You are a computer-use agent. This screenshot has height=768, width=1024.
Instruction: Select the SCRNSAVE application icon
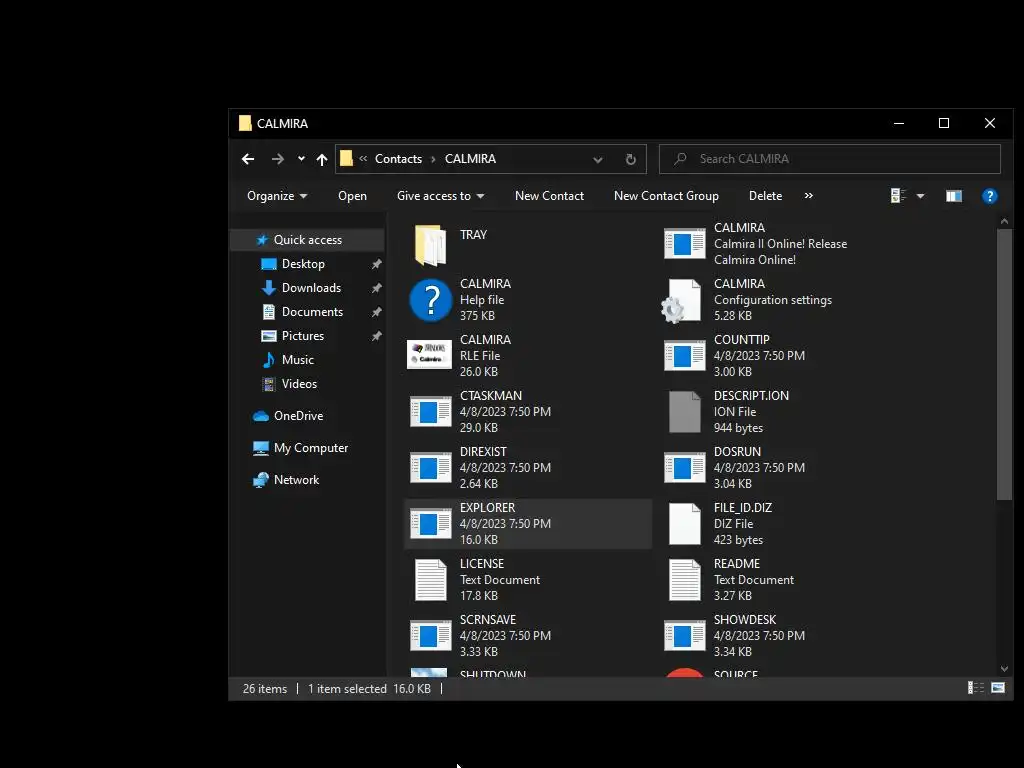430,636
